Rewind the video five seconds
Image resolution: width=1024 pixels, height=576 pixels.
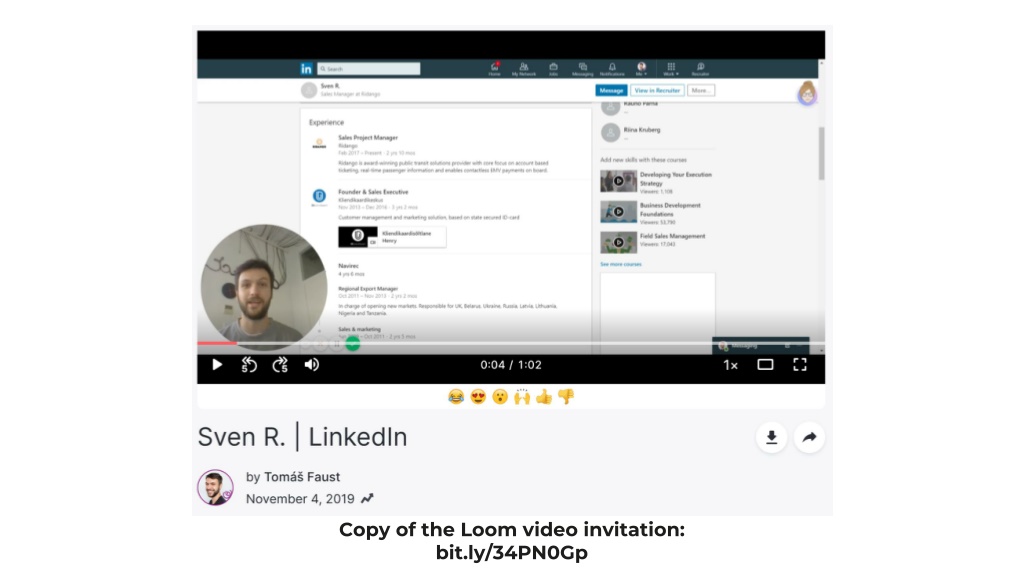249,365
